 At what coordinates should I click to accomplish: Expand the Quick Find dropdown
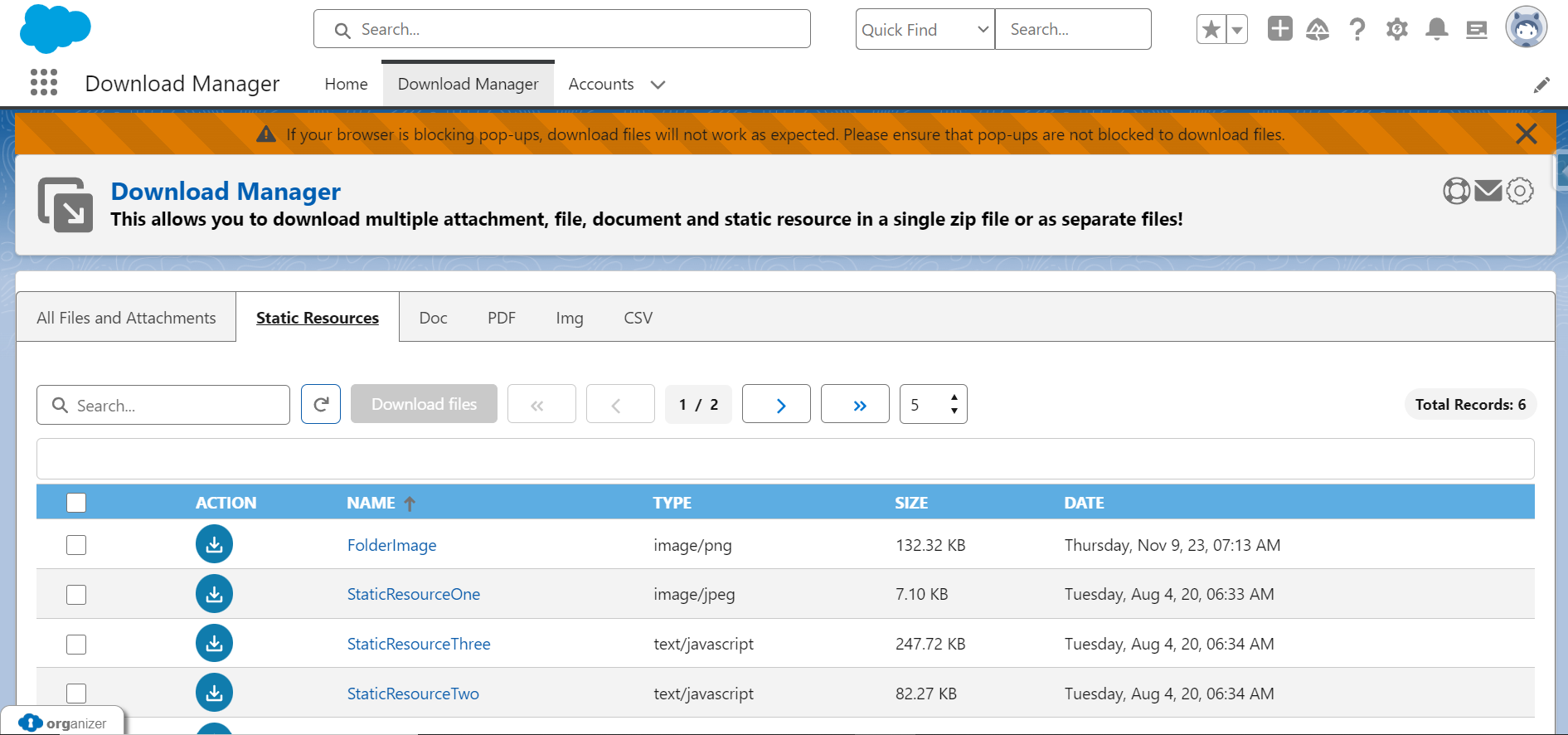(925, 30)
